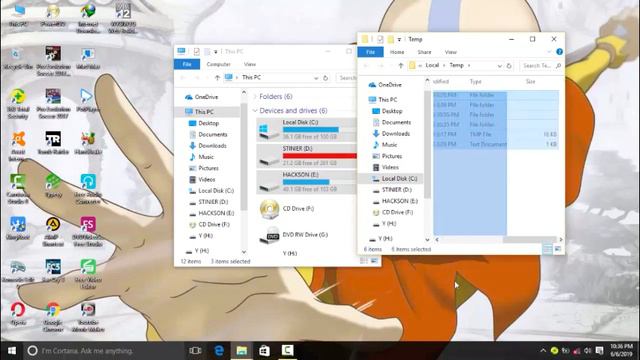Expand the Folders (6) group
The height and width of the screenshot is (360, 640).
tap(255, 97)
